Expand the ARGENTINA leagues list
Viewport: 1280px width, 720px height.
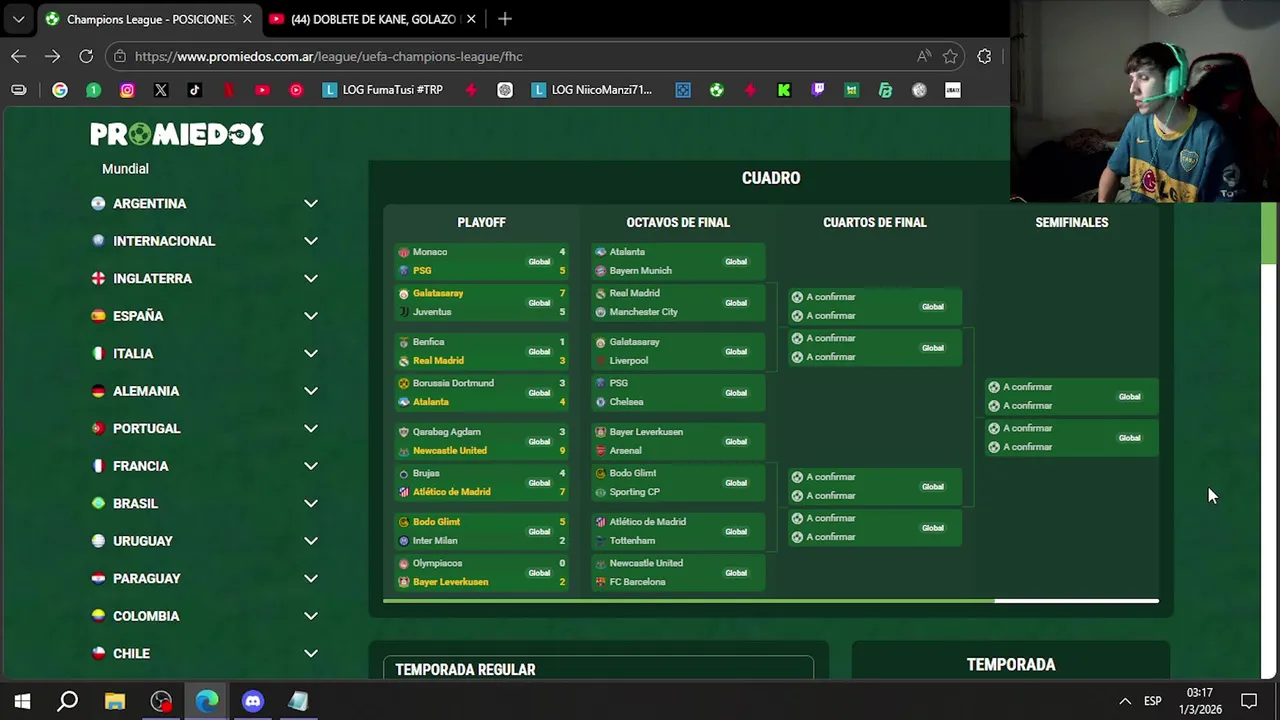click(311, 203)
